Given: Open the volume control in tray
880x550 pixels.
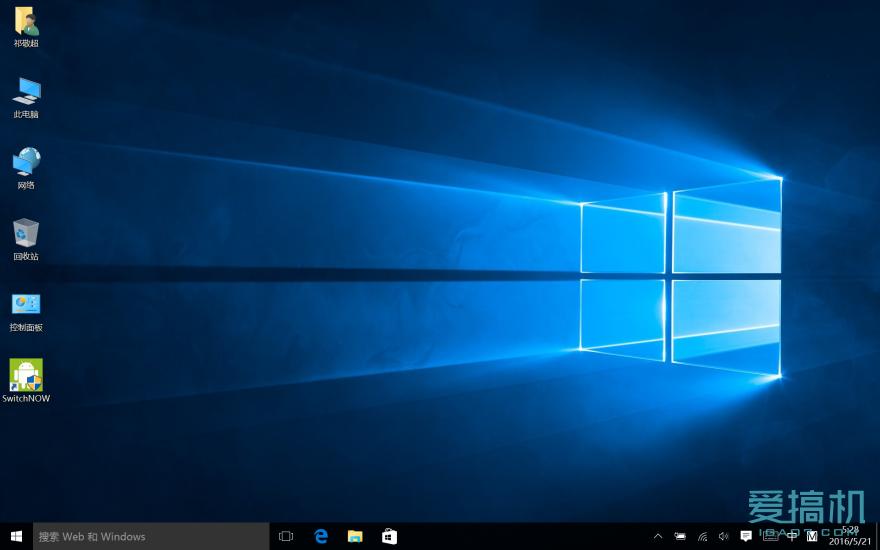Looking at the screenshot, I should [723, 537].
